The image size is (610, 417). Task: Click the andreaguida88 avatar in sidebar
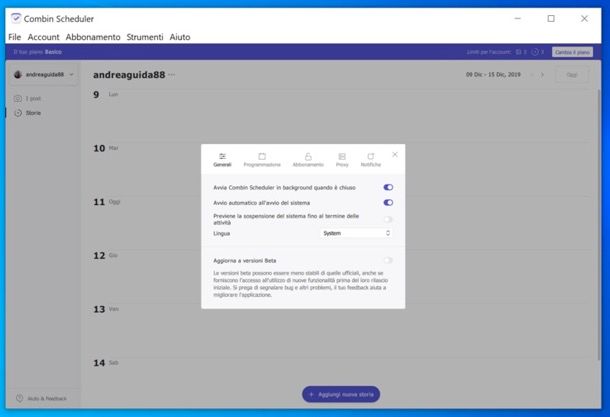coord(18,74)
